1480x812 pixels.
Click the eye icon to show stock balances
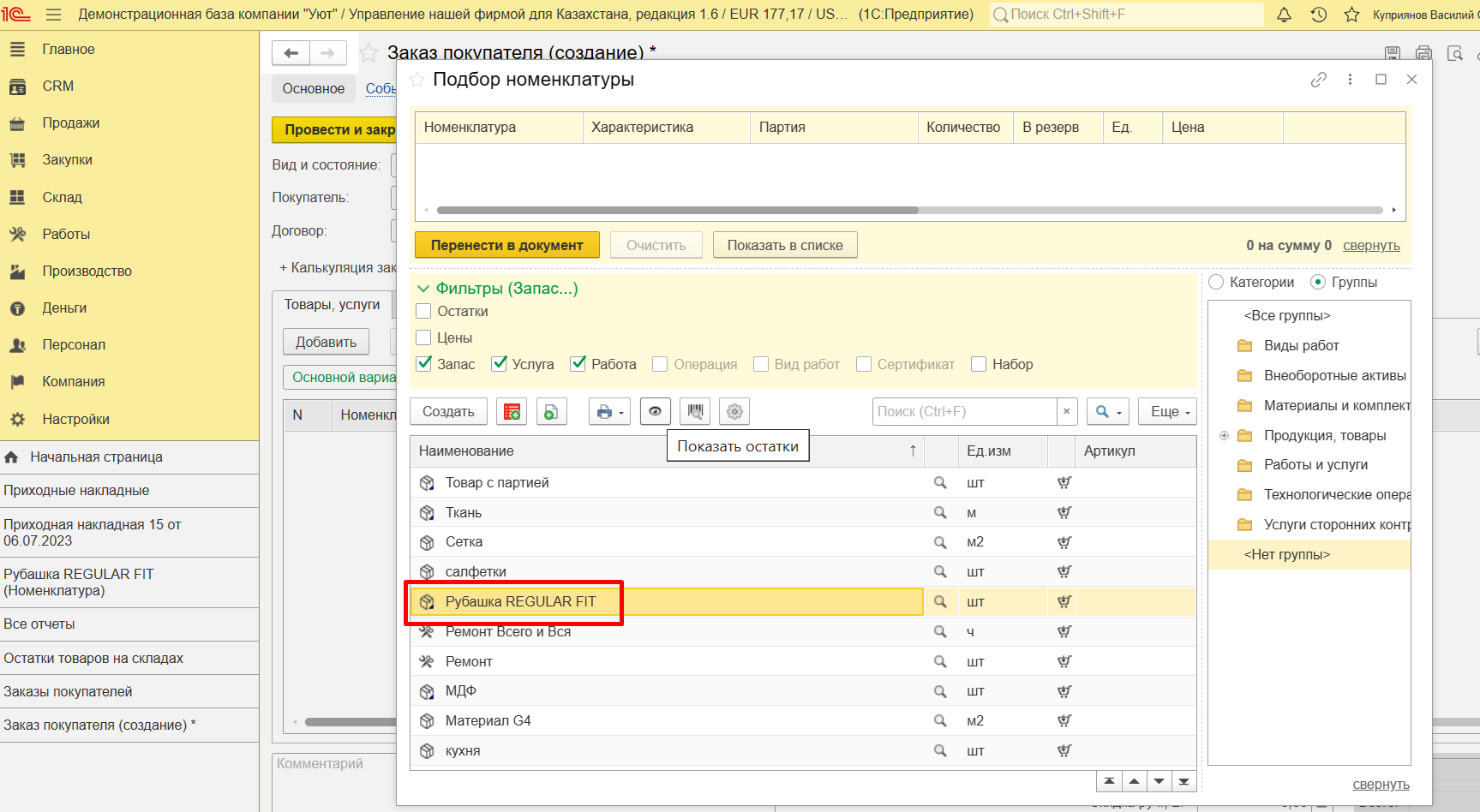pos(655,412)
